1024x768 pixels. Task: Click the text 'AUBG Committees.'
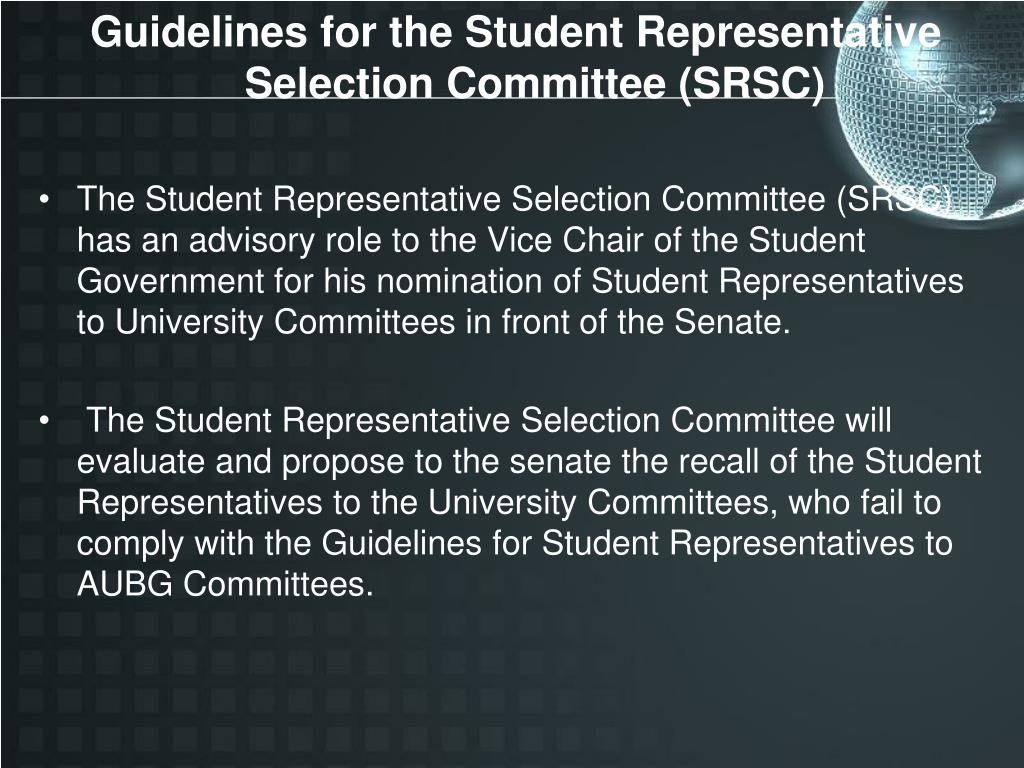(225, 584)
